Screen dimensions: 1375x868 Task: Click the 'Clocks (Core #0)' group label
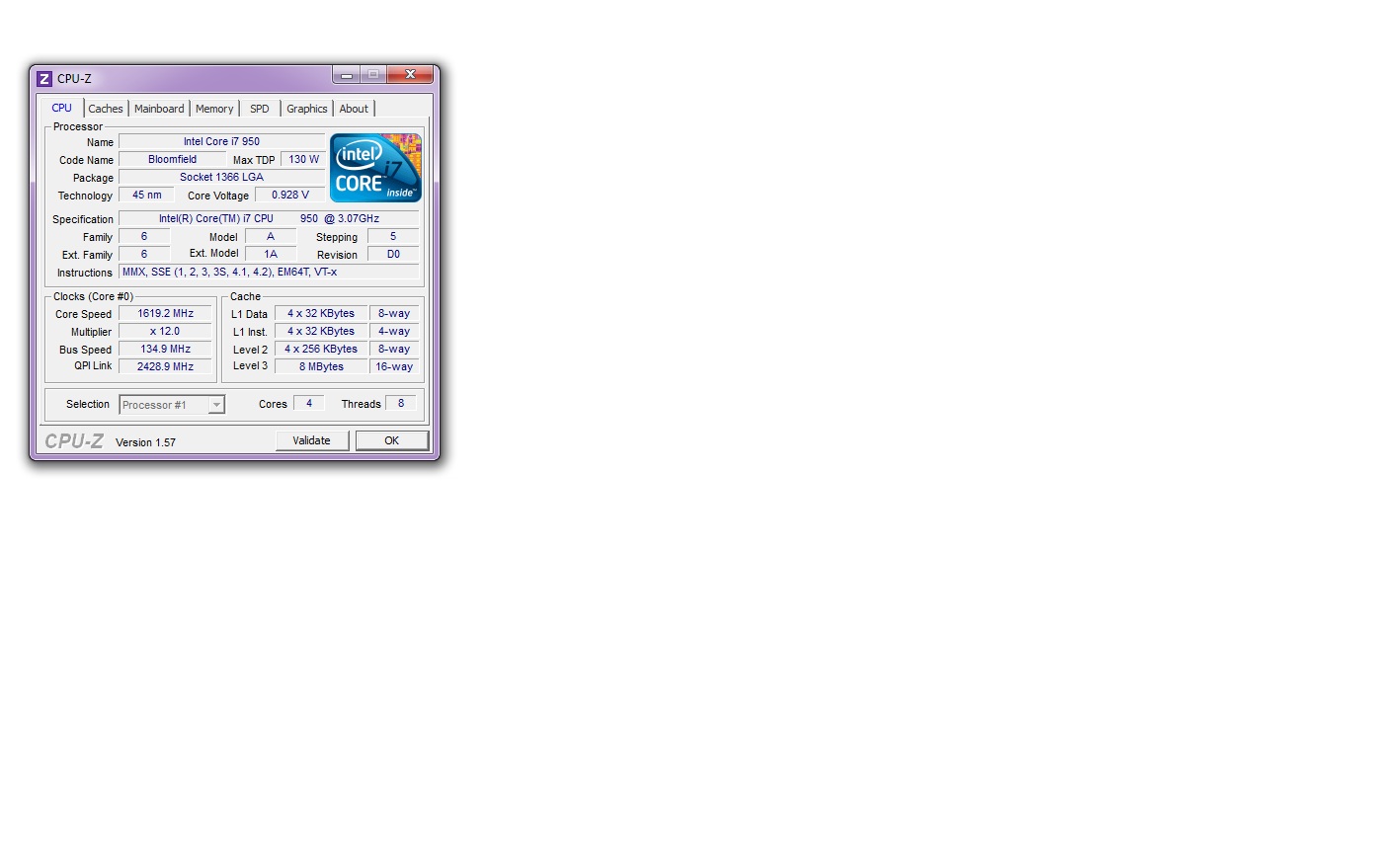pyautogui.click(x=93, y=296)
